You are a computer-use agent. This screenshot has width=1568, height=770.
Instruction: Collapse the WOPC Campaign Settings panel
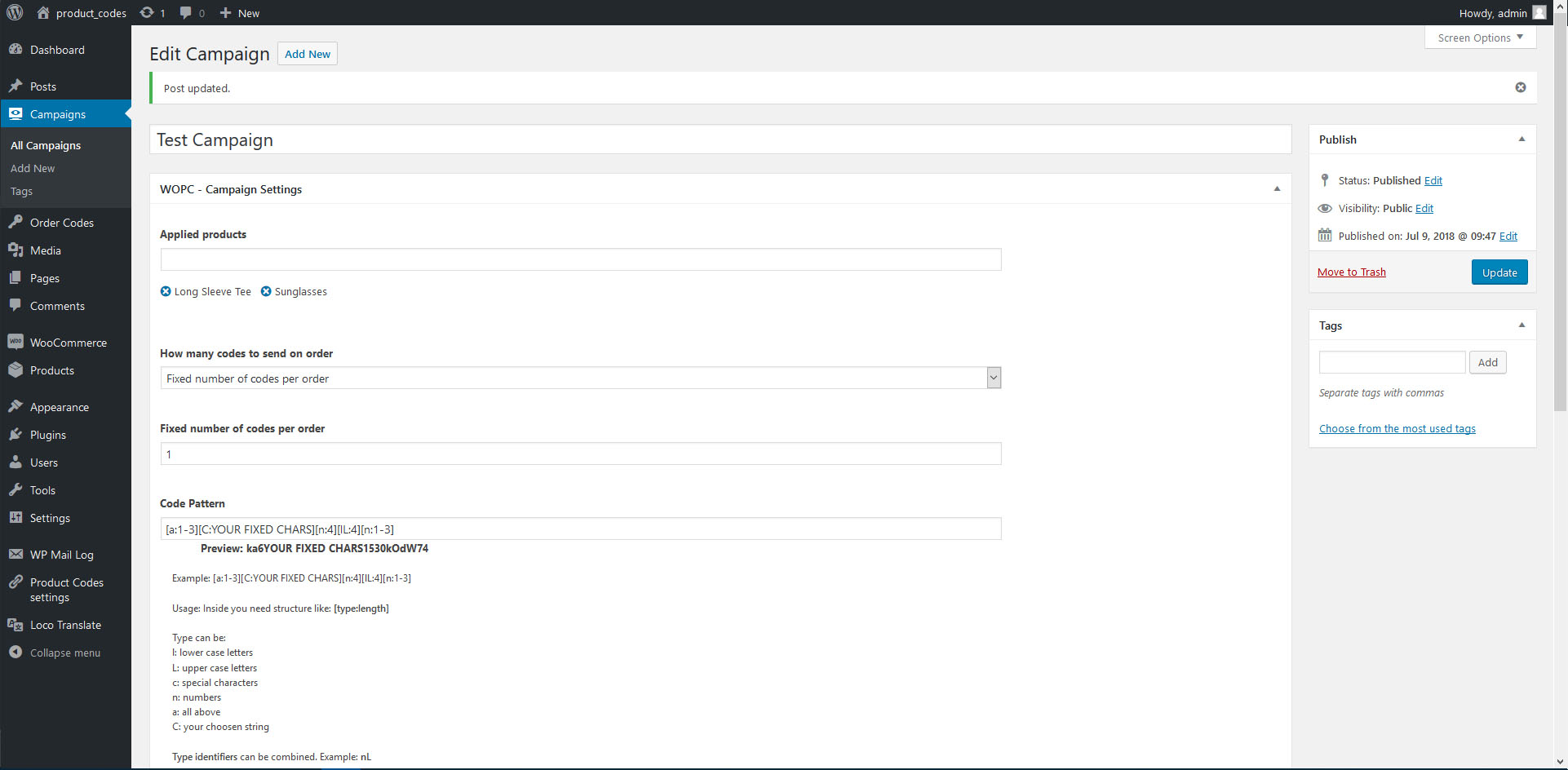tap(1277, 189)
